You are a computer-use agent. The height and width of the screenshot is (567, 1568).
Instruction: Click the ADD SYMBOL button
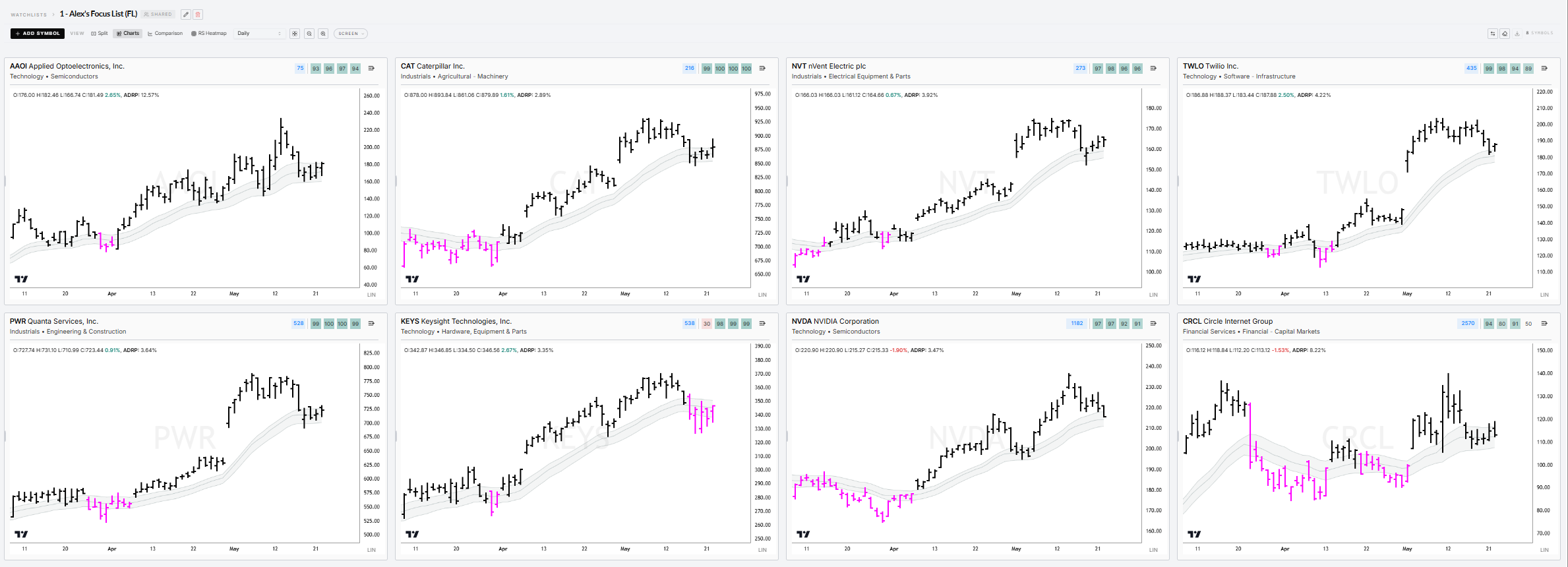[x=38, y=34]
